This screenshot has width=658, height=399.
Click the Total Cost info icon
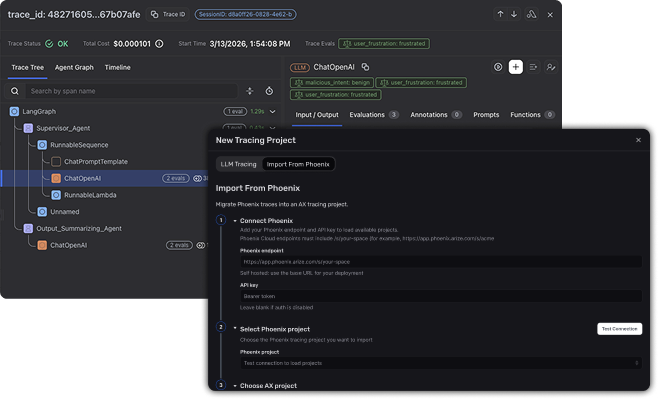point(159,44)
